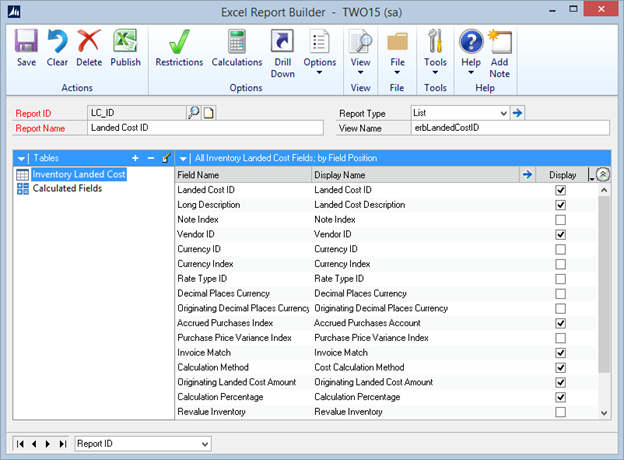Viewport: 624px width, 460px height.
Task: Add a table with the plus icon
Action: click(x=135, y=158)
